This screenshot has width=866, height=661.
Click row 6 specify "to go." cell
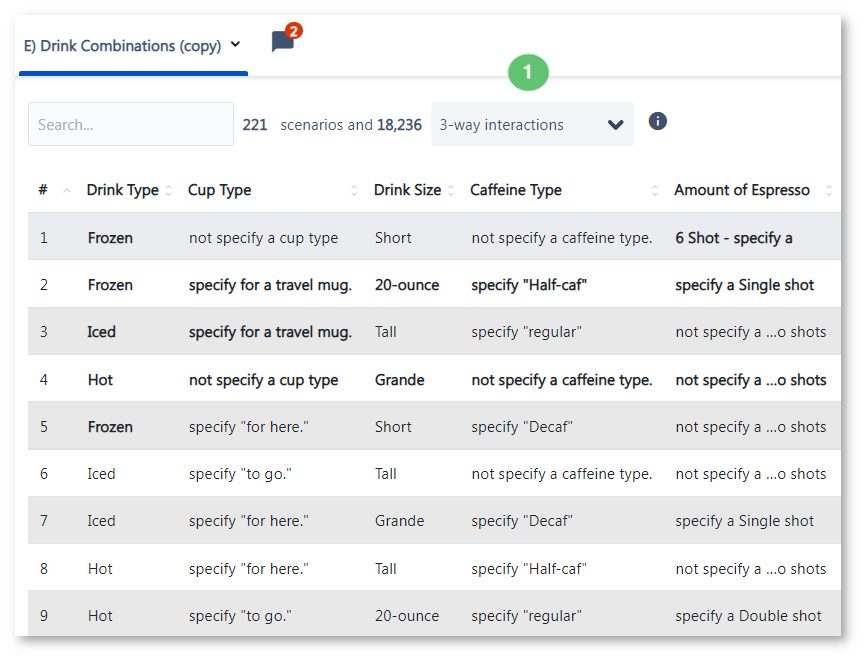click(x=240, y=474)
